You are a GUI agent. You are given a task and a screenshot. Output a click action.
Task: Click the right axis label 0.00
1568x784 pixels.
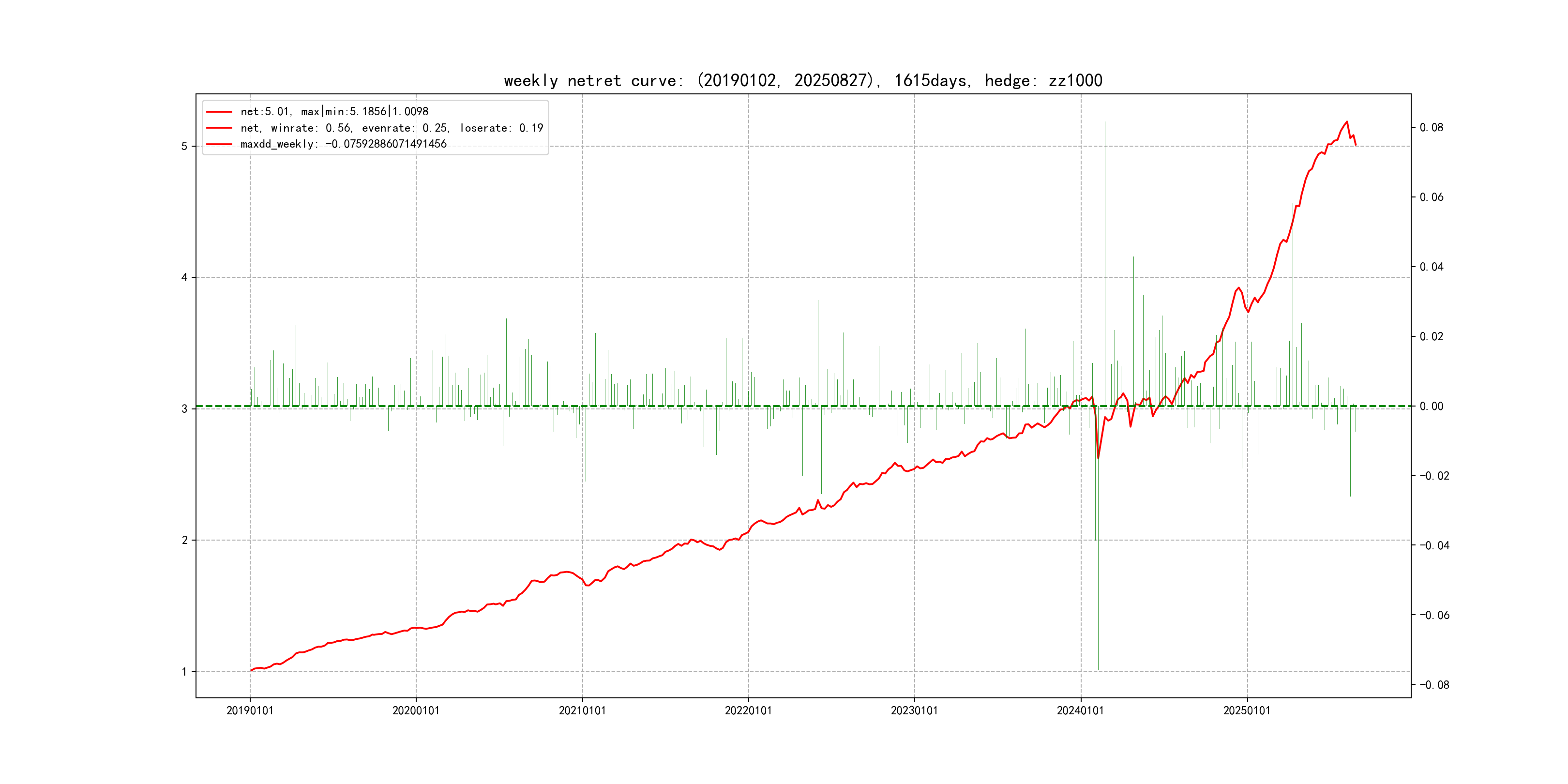tap(1431, 406)
